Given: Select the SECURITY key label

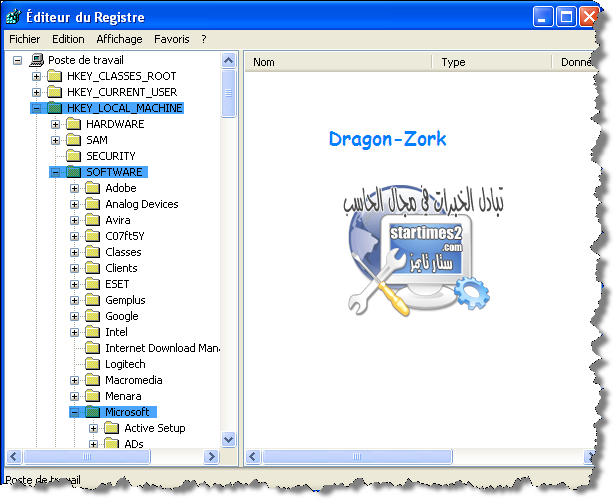Looking at the screenshot, I should (x=111, y=156).
